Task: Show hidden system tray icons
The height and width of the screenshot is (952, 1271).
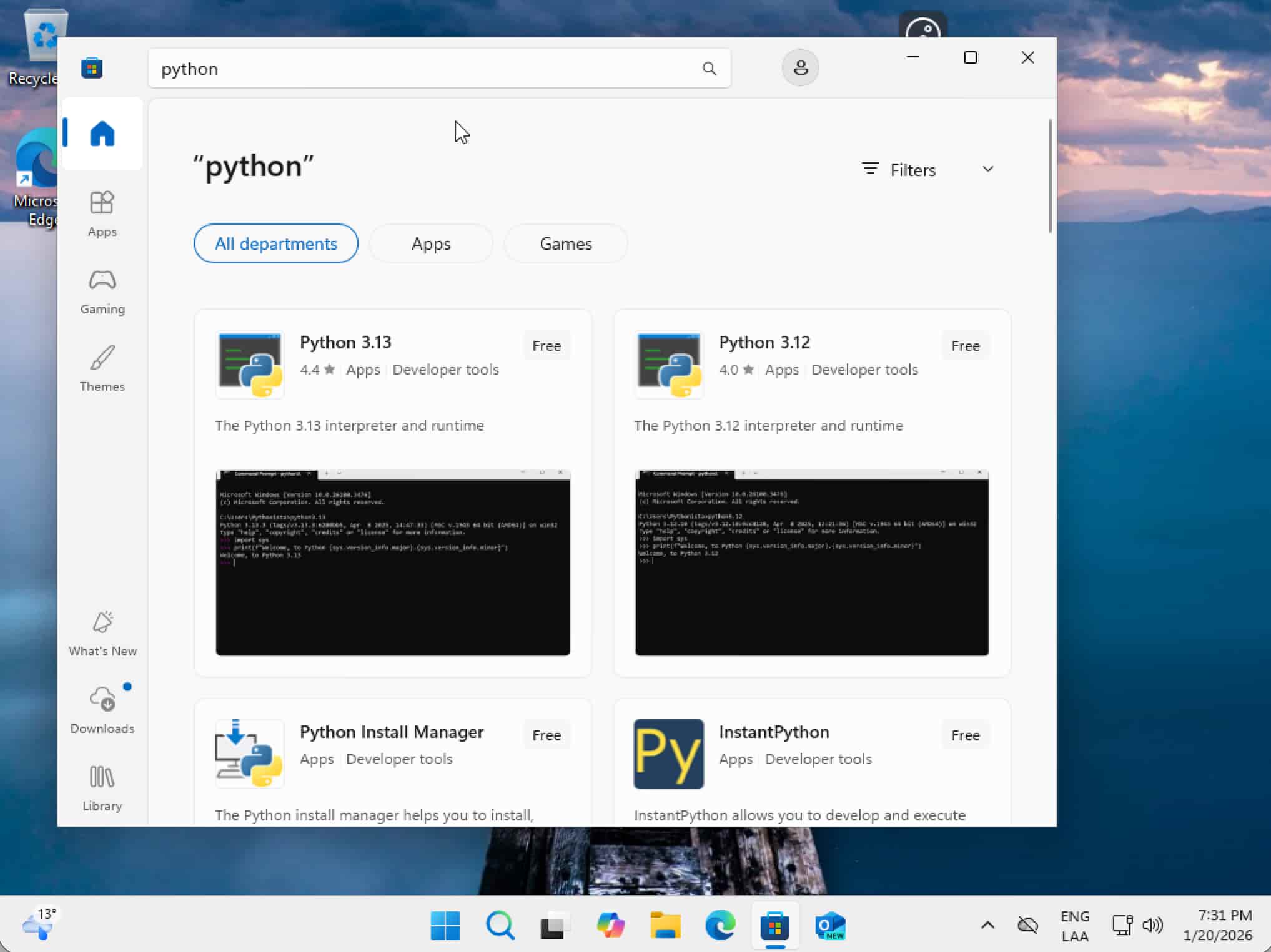Action: (987, 925)
